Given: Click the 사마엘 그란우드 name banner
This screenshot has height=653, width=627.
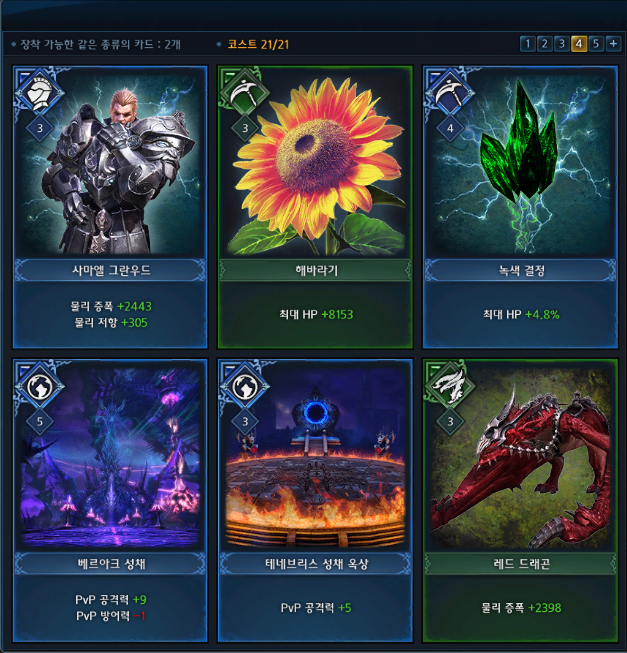Looking at the screenshot, I should 110,270.
